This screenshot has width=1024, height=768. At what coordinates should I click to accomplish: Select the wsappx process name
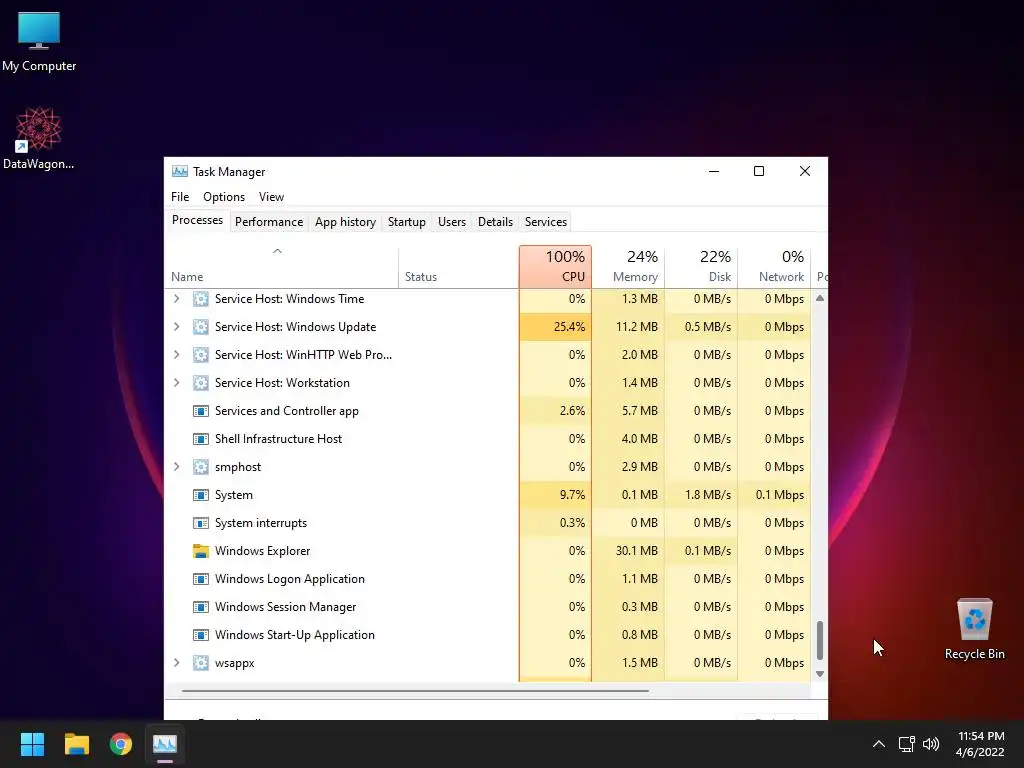234,664
